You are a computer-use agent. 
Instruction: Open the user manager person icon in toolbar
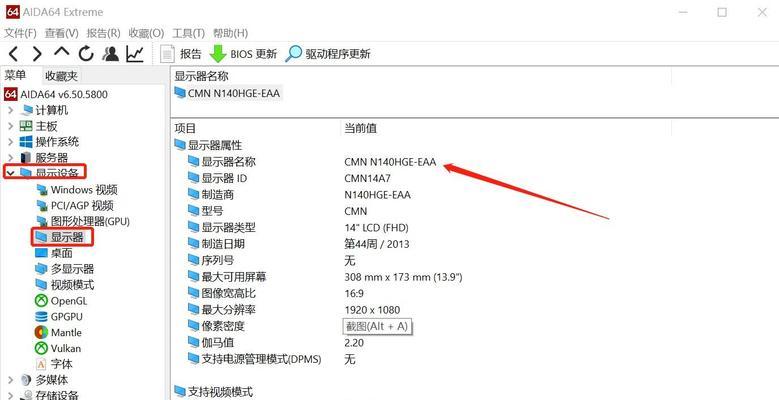coord(110,53)
